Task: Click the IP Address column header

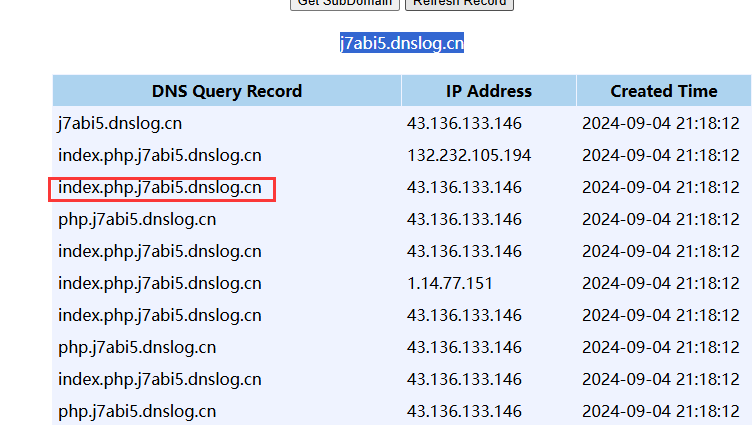Action: pyautogui.click(x=488, y=91)
